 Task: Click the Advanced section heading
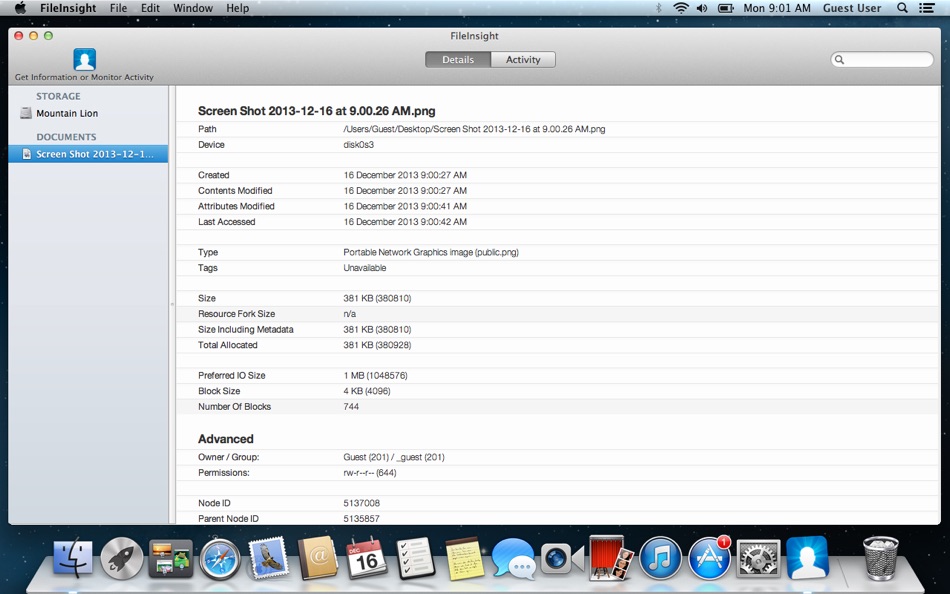coord(225,439)
